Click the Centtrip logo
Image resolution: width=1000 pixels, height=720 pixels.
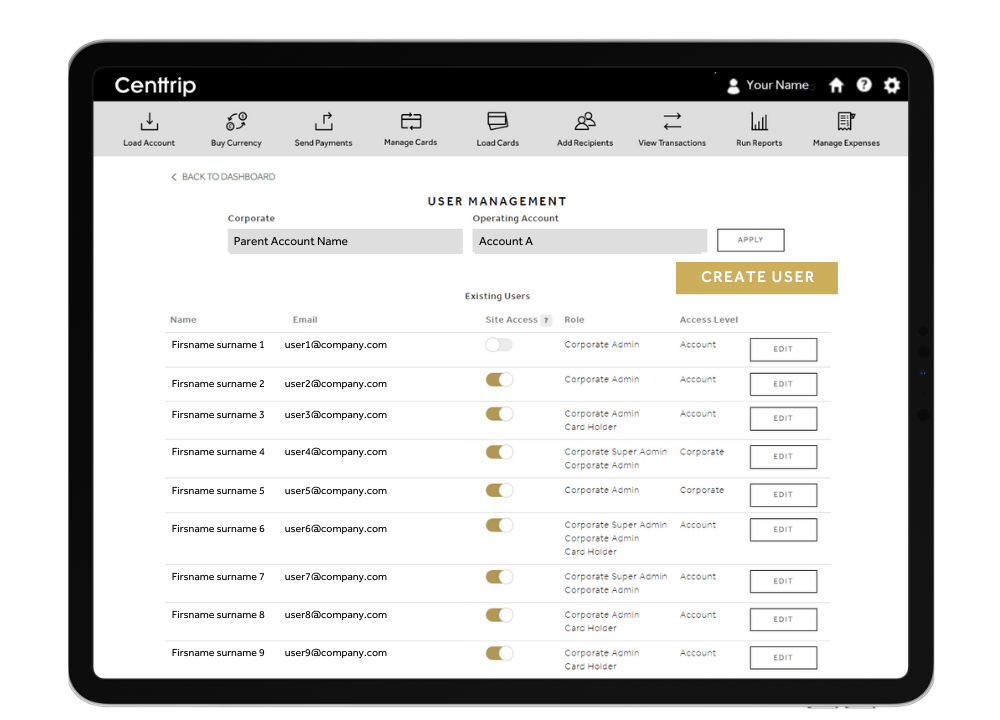click(x=155, y=85)
